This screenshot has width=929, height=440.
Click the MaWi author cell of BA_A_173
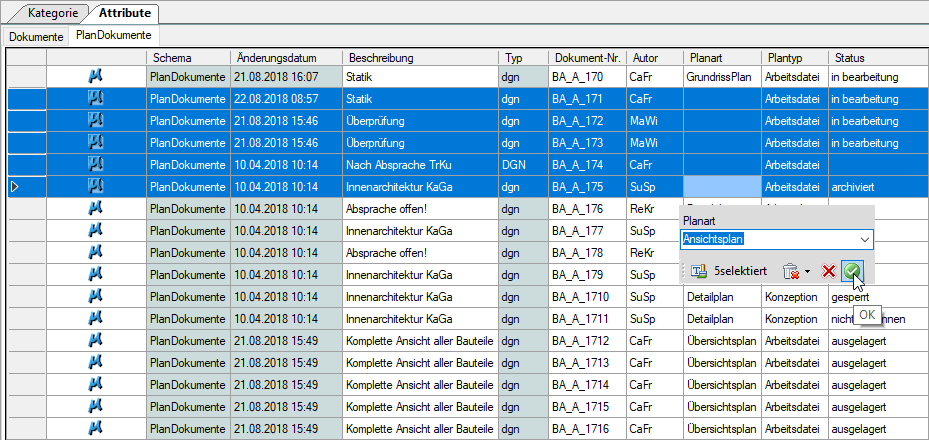655,142
